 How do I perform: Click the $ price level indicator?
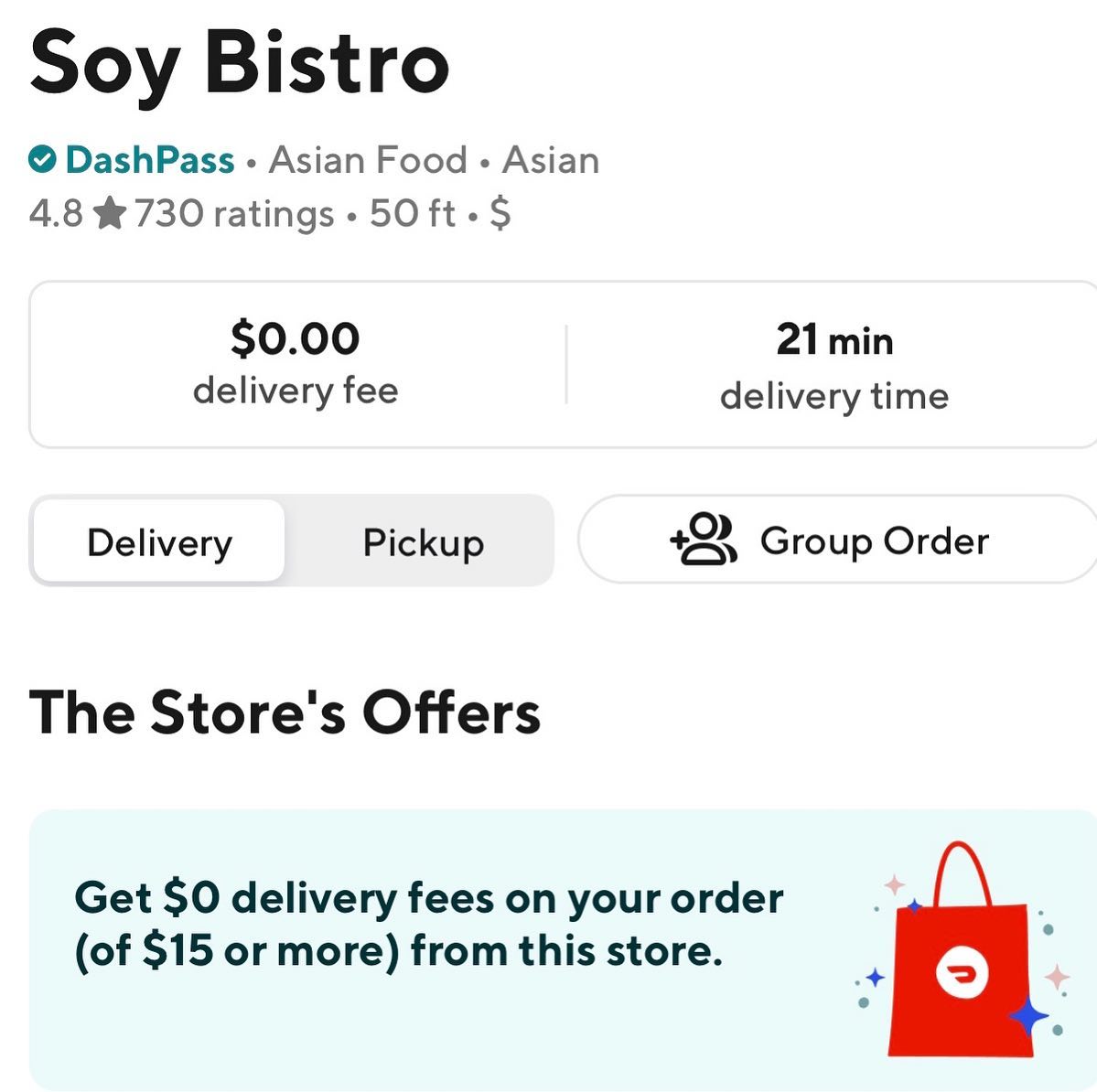tap(500, 214)
